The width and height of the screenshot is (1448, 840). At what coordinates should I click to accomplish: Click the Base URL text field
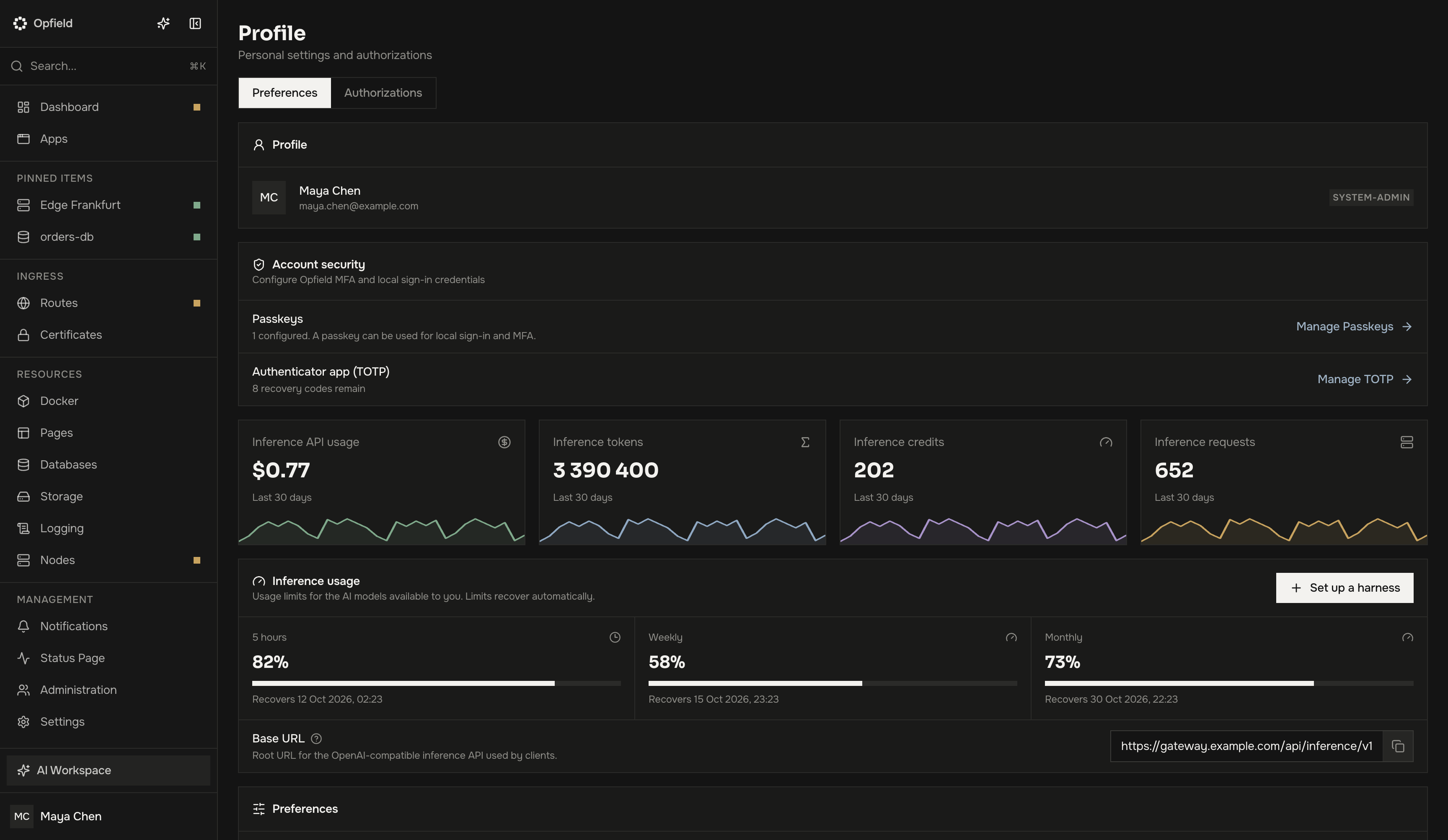point(1246,746)
